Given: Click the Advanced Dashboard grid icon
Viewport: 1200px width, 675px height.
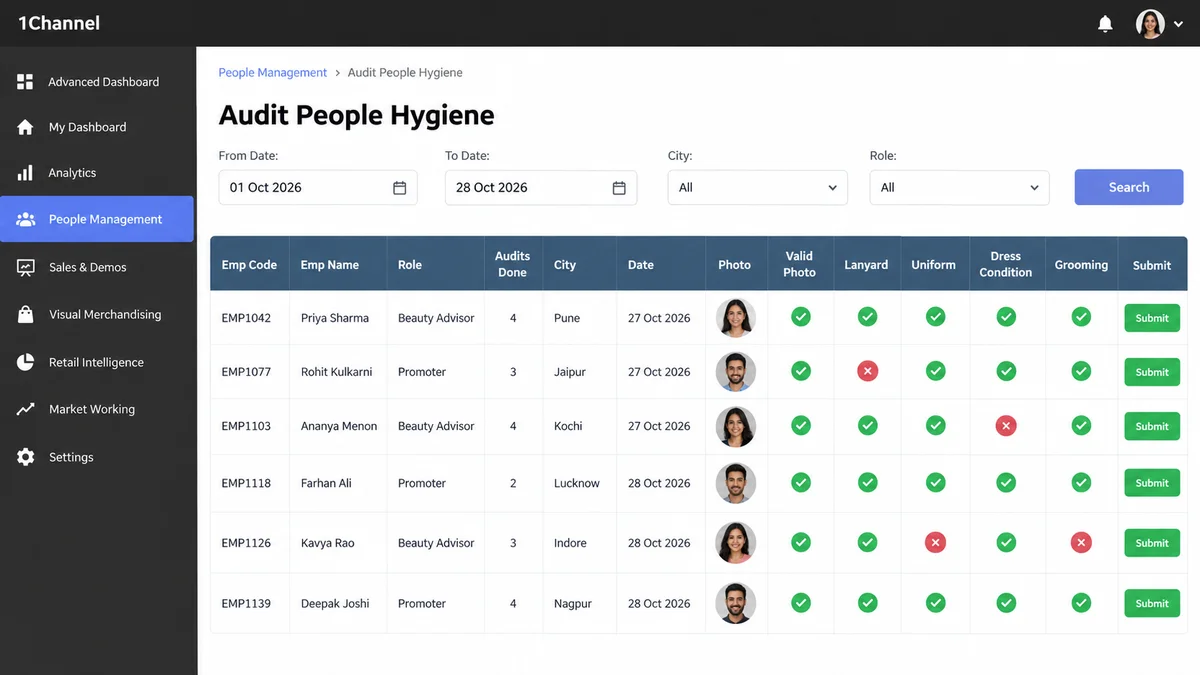Looking at the screenshot, I should pos(25,82).
